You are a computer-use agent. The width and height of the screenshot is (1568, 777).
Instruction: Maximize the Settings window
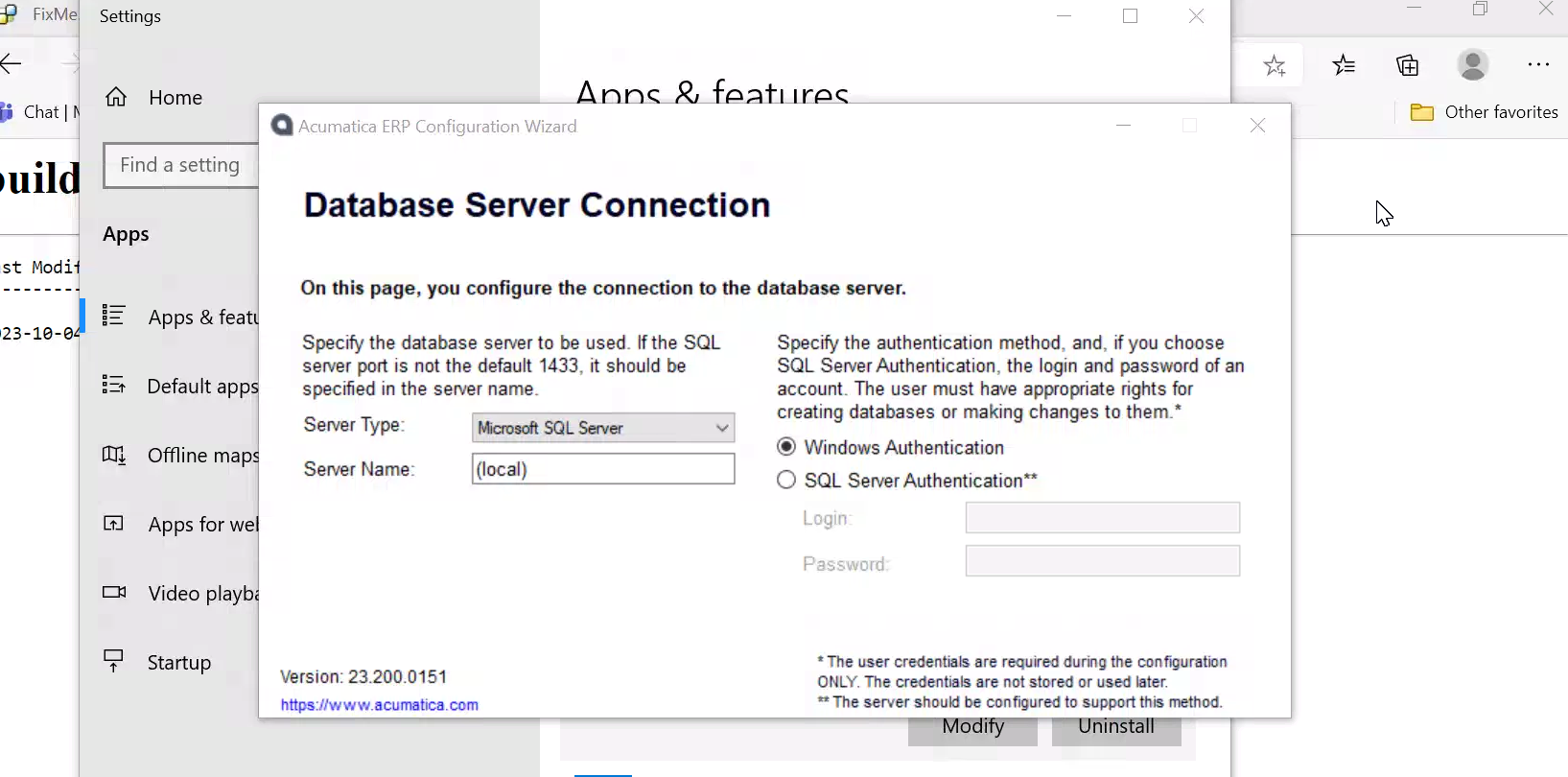1130,15
